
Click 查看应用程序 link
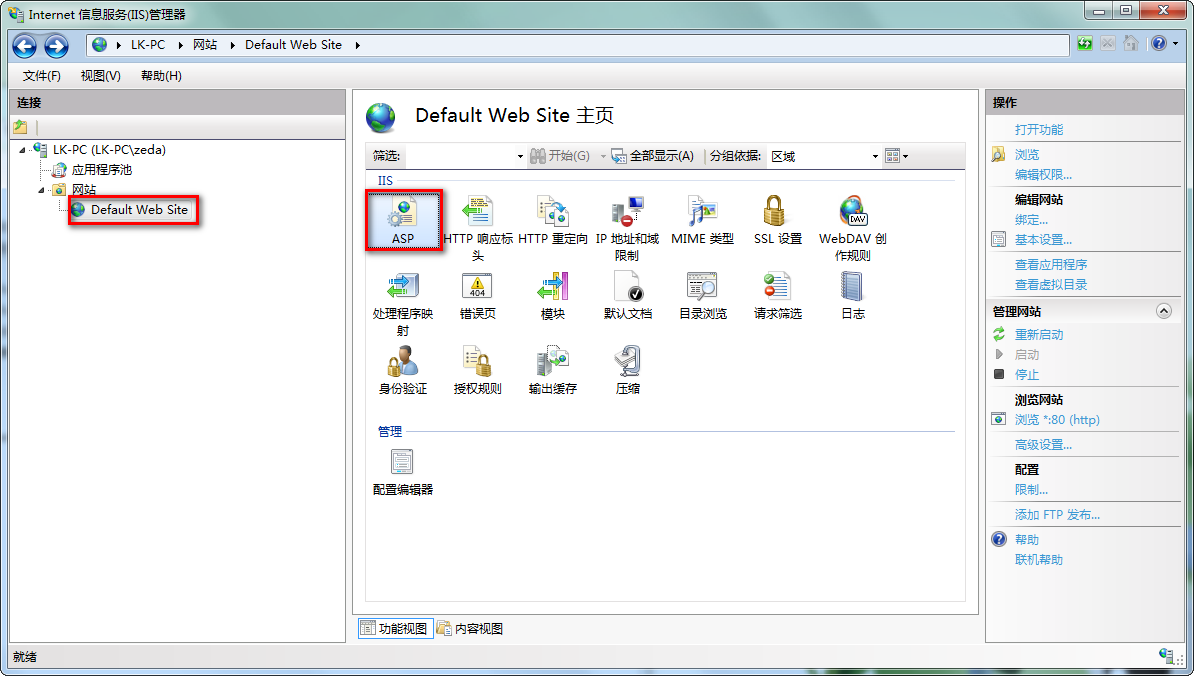1051,264
